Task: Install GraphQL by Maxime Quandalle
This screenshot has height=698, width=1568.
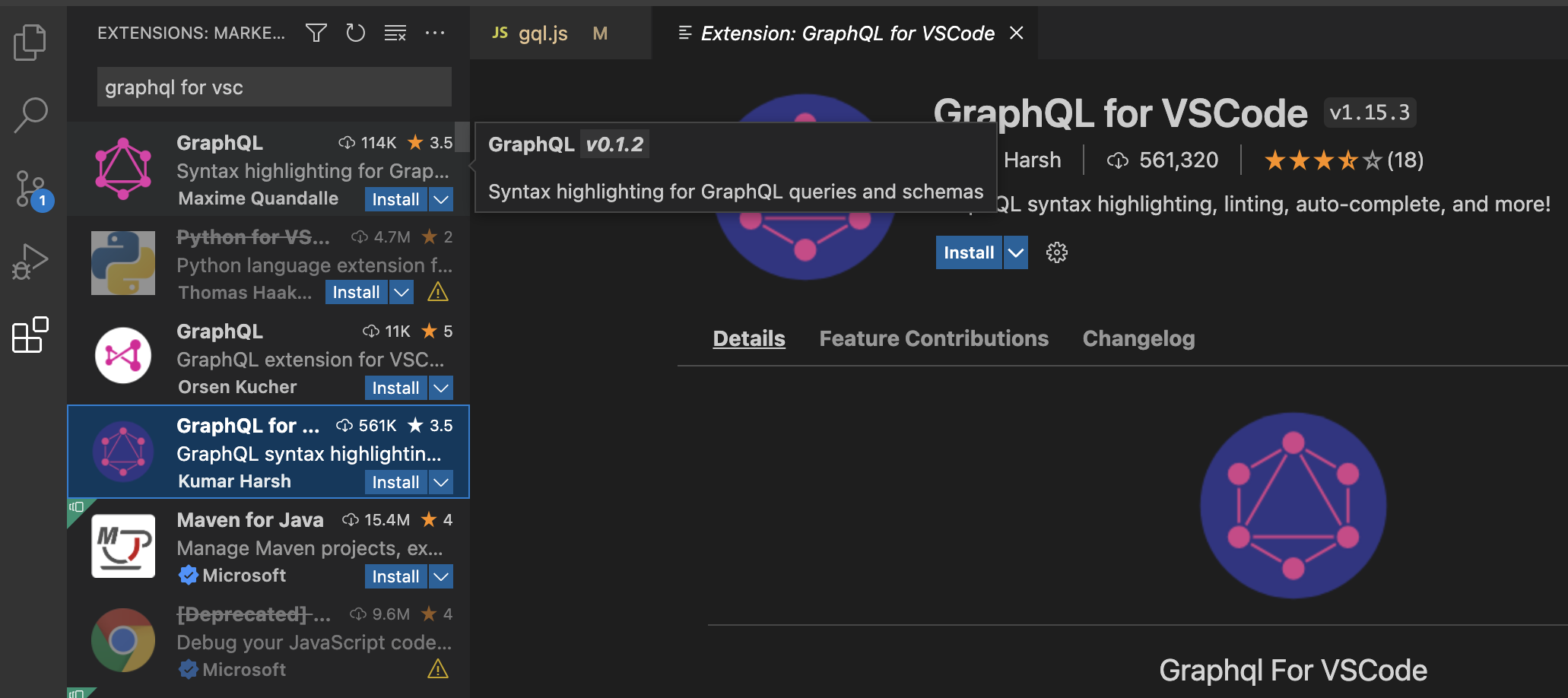Action: (x=395, y=199)
